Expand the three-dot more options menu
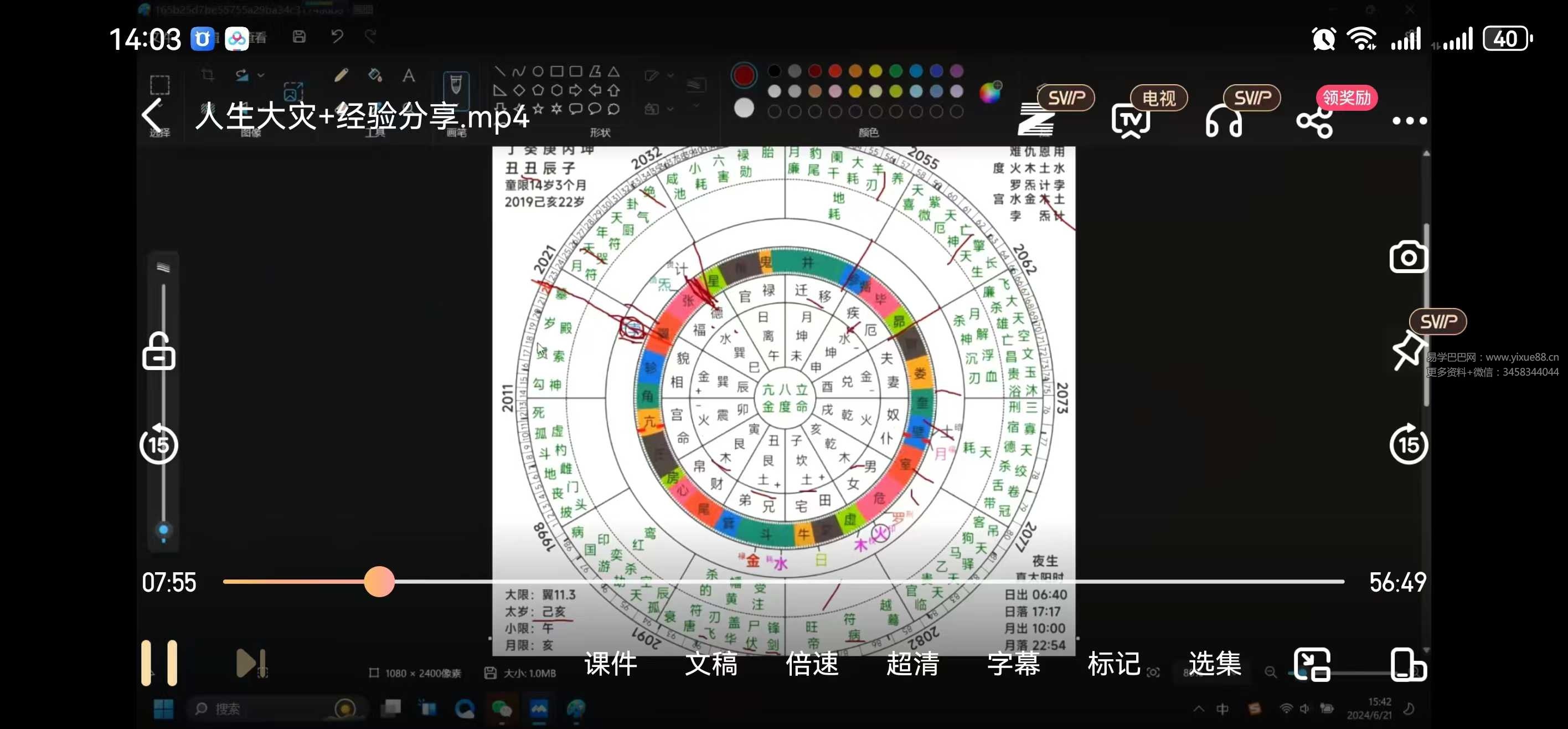Viewport: 1568px width, 729px height. pyautogui.click(x=1409, y=121)
